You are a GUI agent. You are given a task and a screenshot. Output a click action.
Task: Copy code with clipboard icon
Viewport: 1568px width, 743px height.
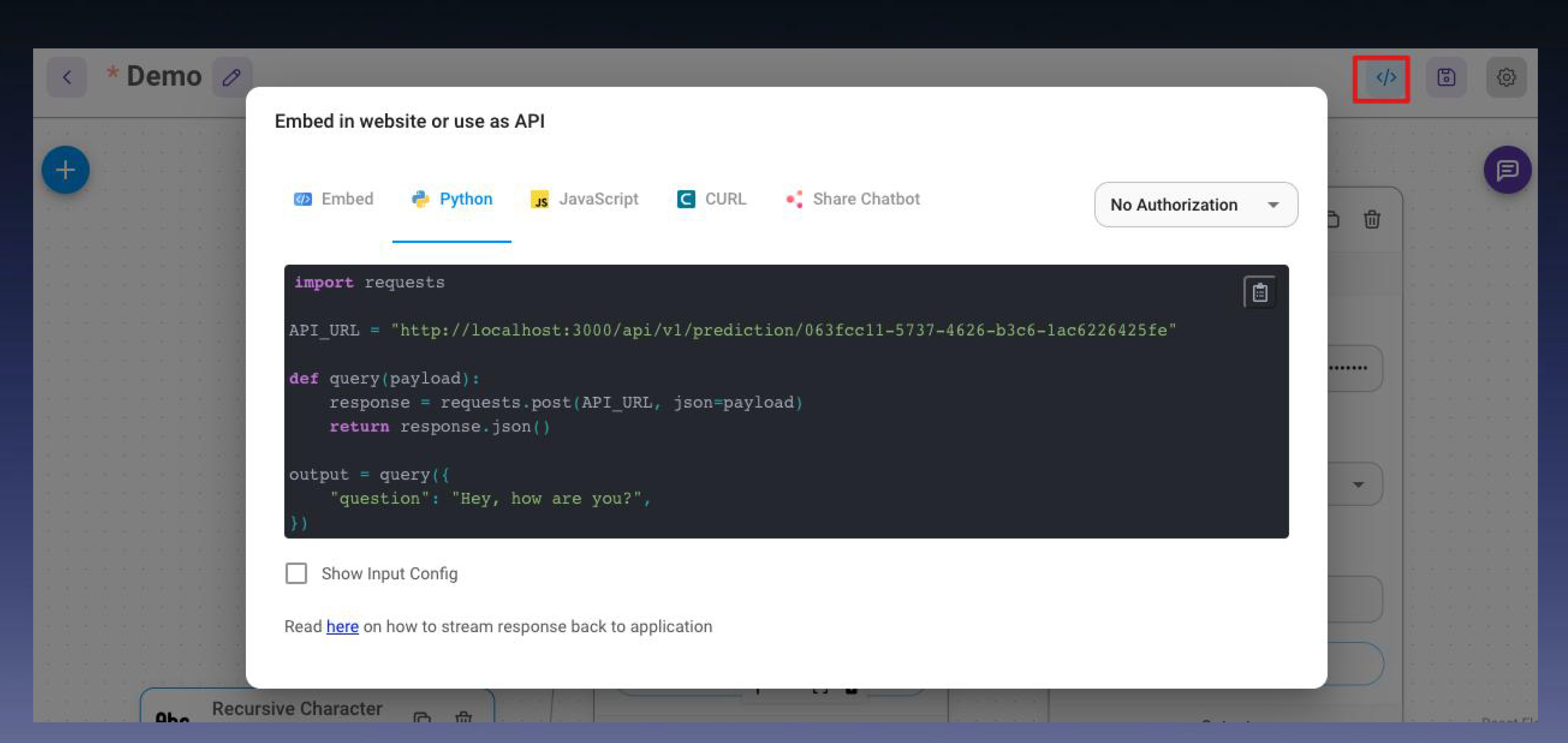[x=1259, y=293]
